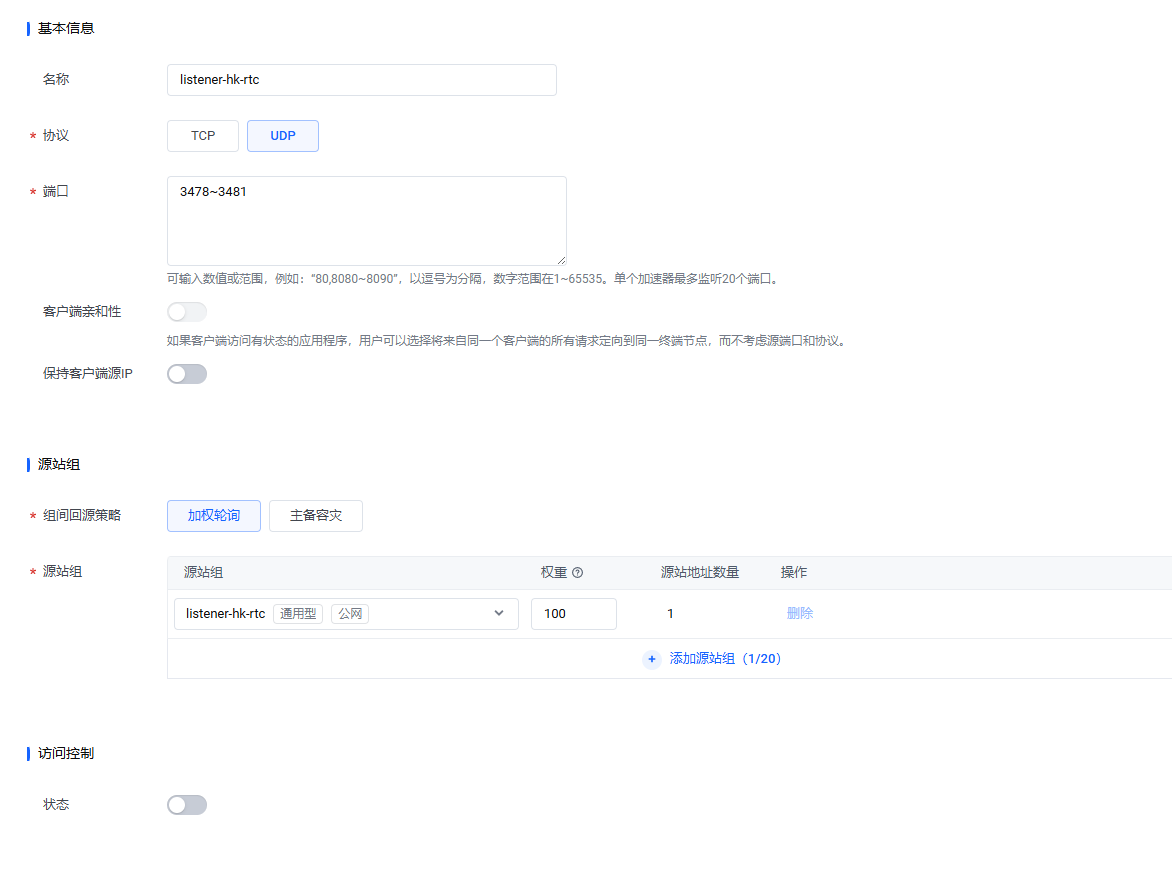Click the 源站地址数量 column header

tap(700, 573)
